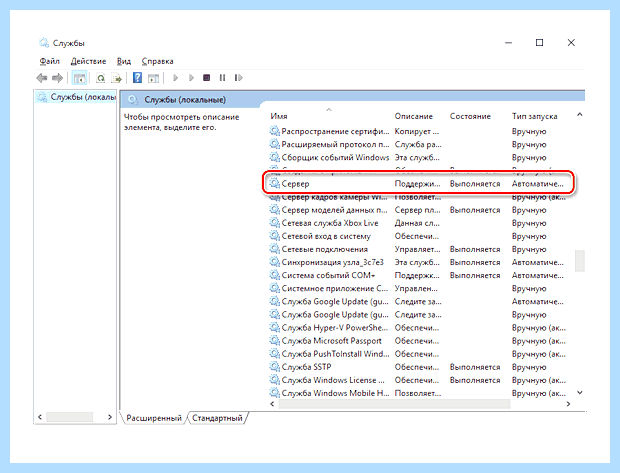Click the gear icon of Сервер service
Viewport: 620px width, 473px height.
pyautogui.click(x=274, y=183)
